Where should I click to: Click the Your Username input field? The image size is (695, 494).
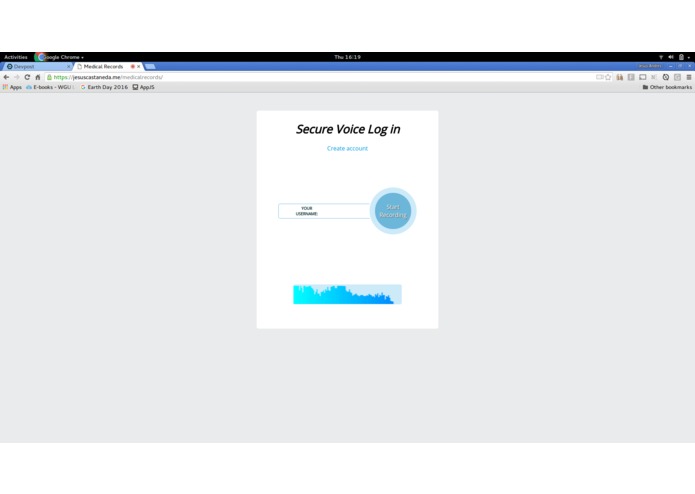[x=324, y=211]
